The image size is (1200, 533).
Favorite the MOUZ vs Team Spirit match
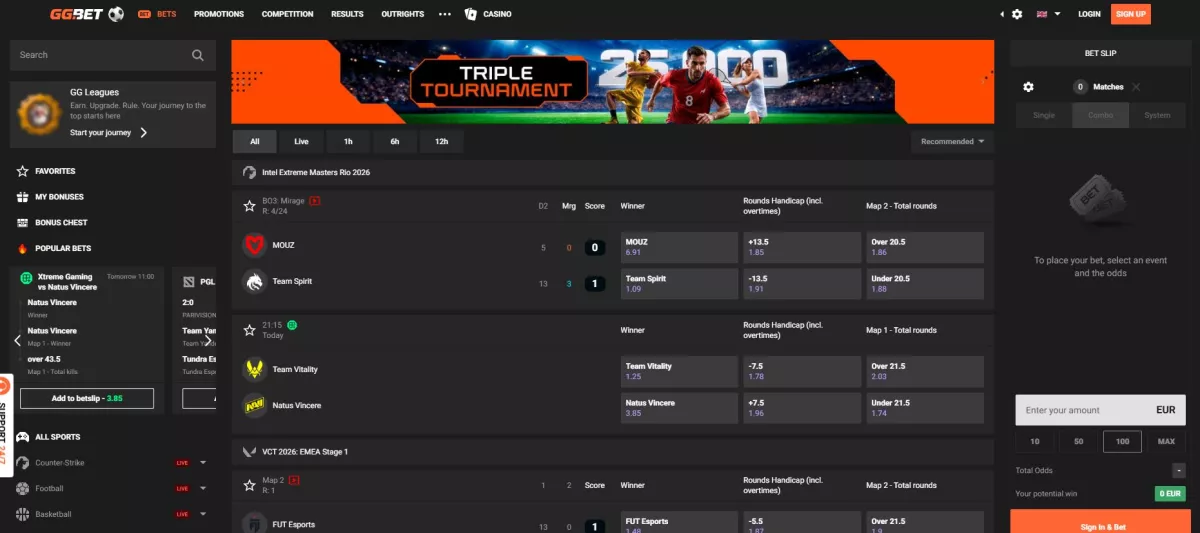pos(250,206)
